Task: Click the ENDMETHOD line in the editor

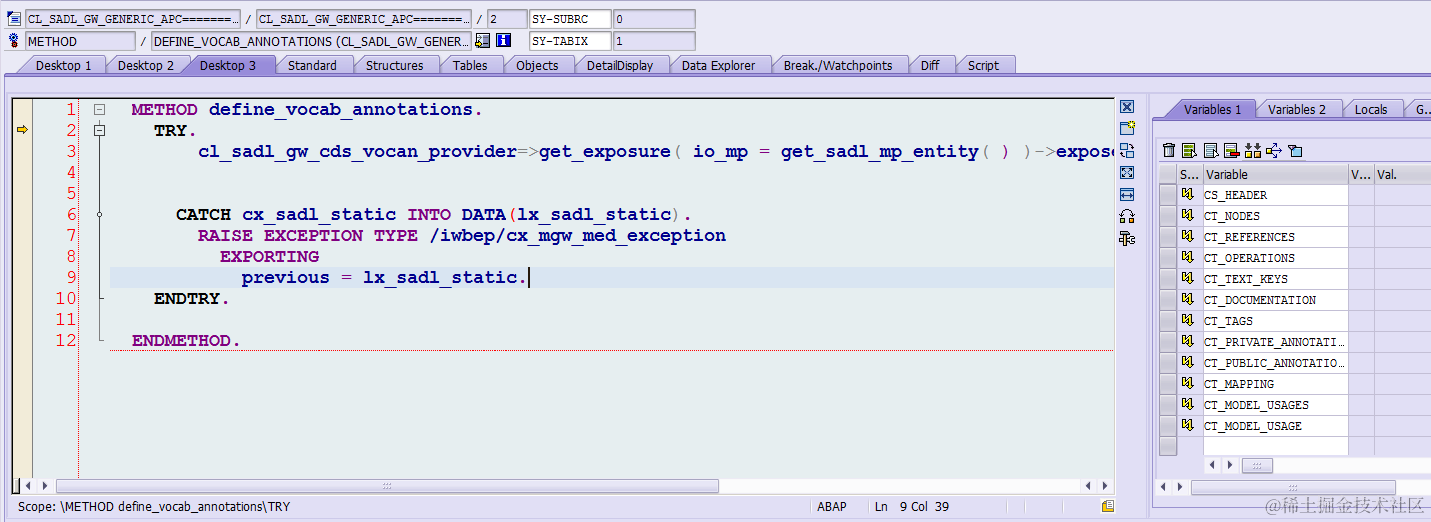Action: point(186,340)
